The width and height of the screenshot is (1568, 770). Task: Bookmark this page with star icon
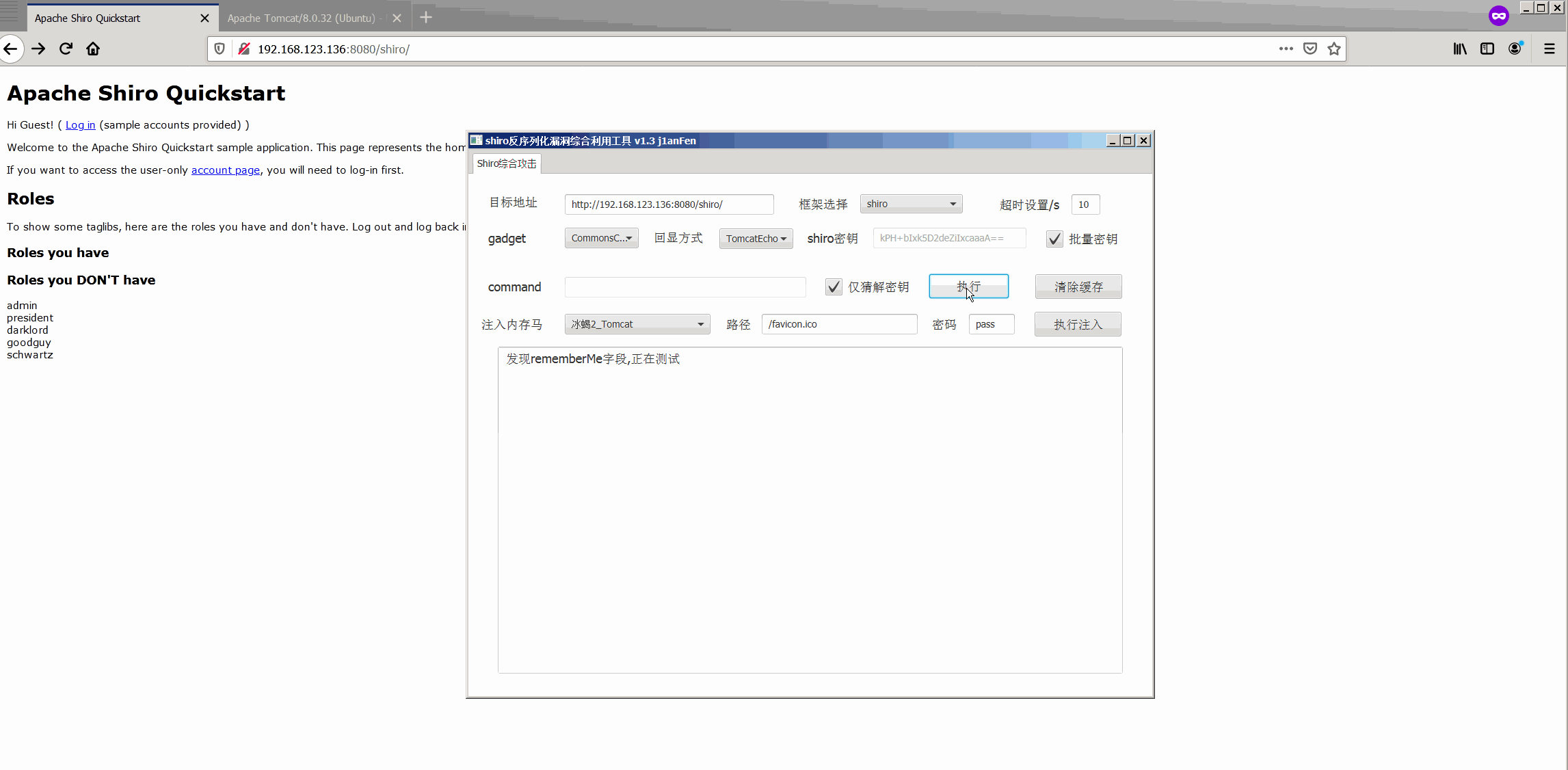coord(1333,49)
